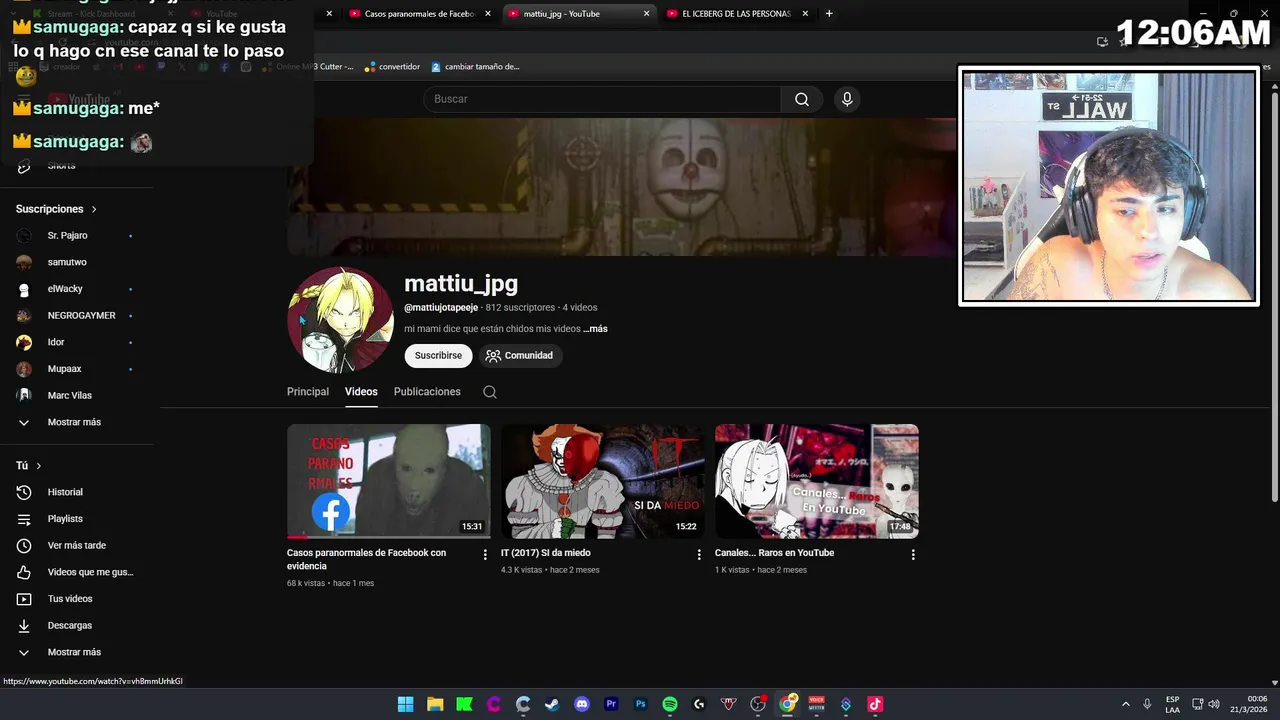Open Chrome from the taskbar
1280x720 pixels.
pos(788,704)
